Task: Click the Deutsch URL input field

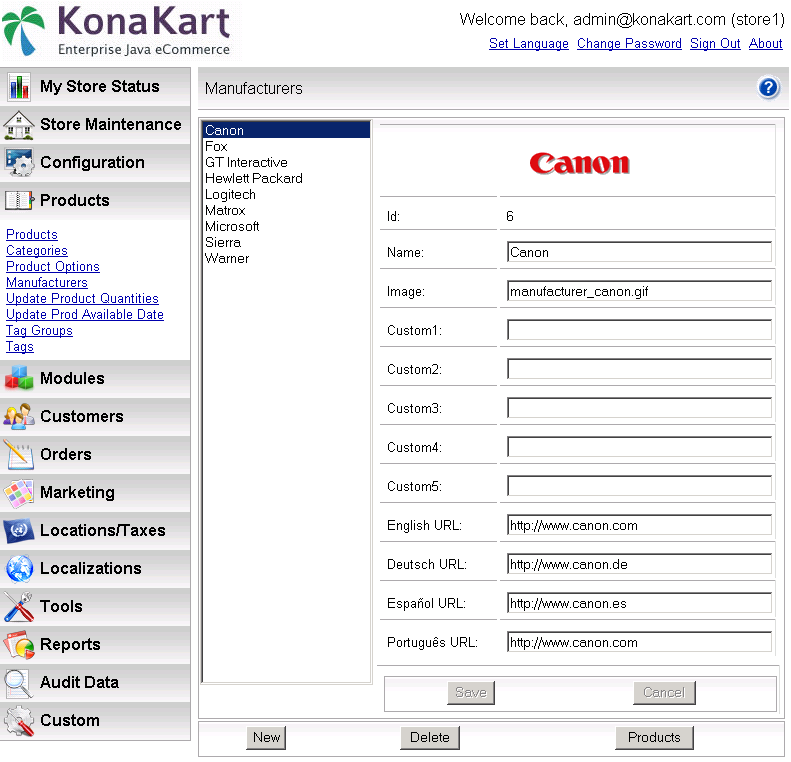Action: coord(639,564)
